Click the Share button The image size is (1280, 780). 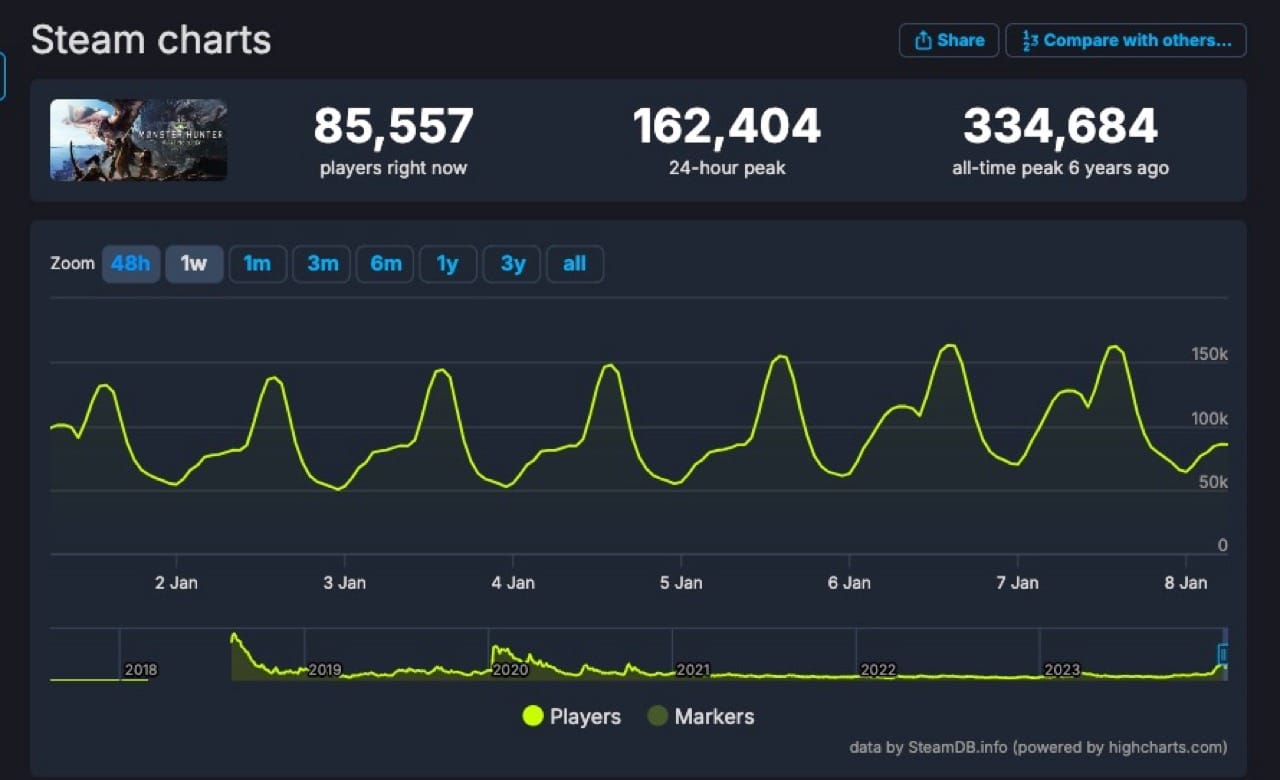[949, 40]
